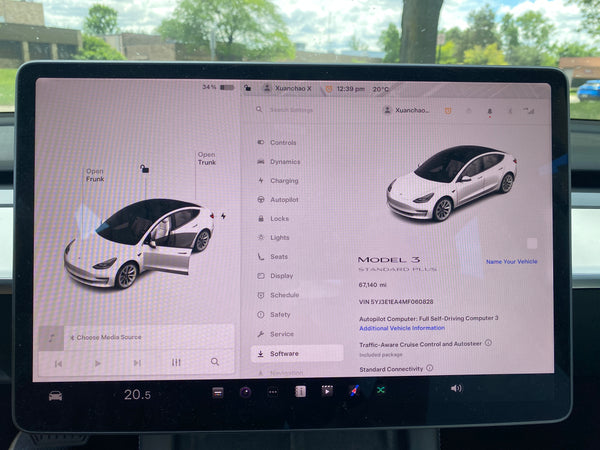This screenshot has height=450, width=600.
Task: Tap the white car image in Software panel
Action: pyautogui.click(x=452, y=183)
